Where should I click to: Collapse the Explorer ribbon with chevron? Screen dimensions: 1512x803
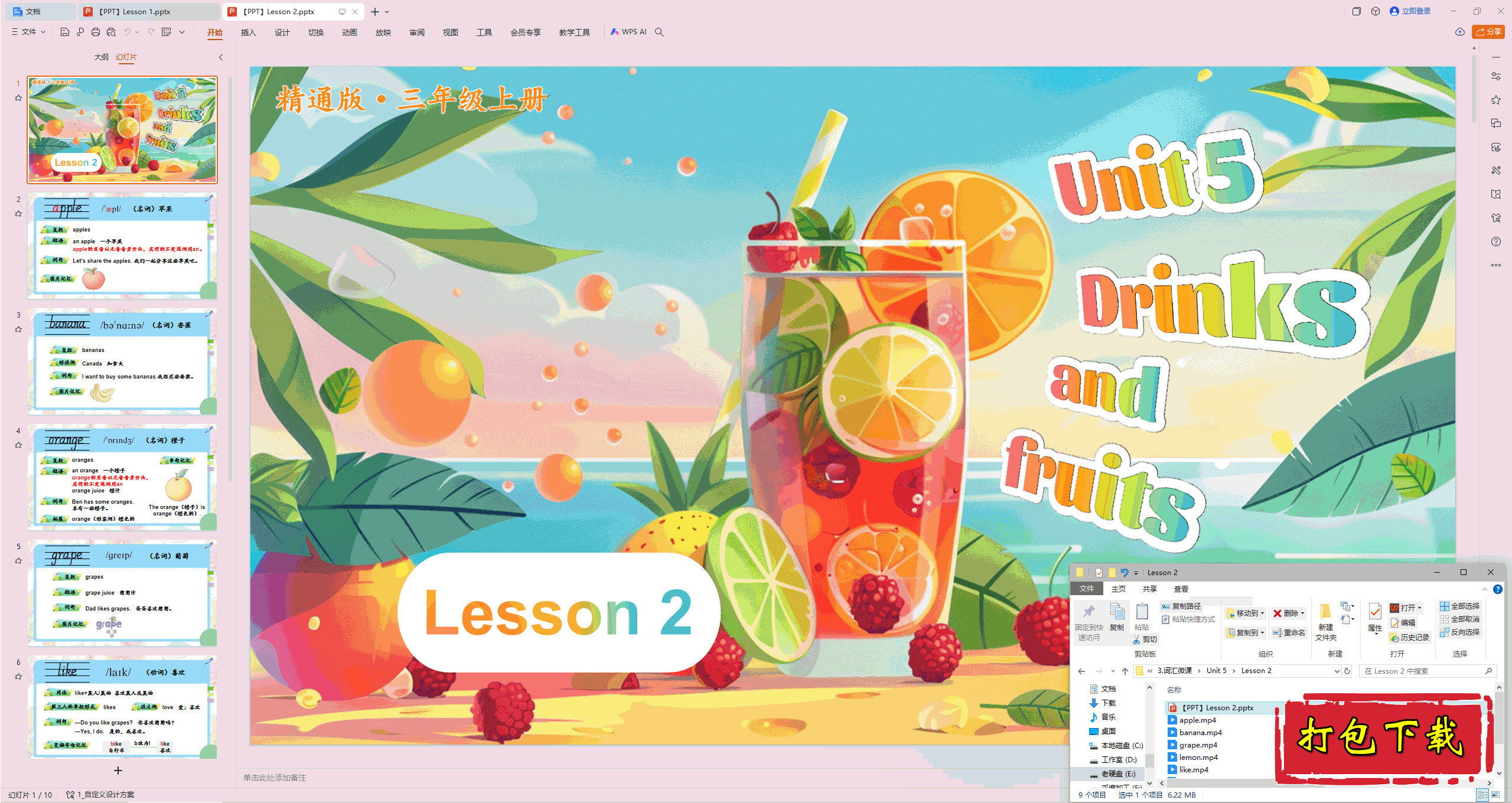[1485, 589]
